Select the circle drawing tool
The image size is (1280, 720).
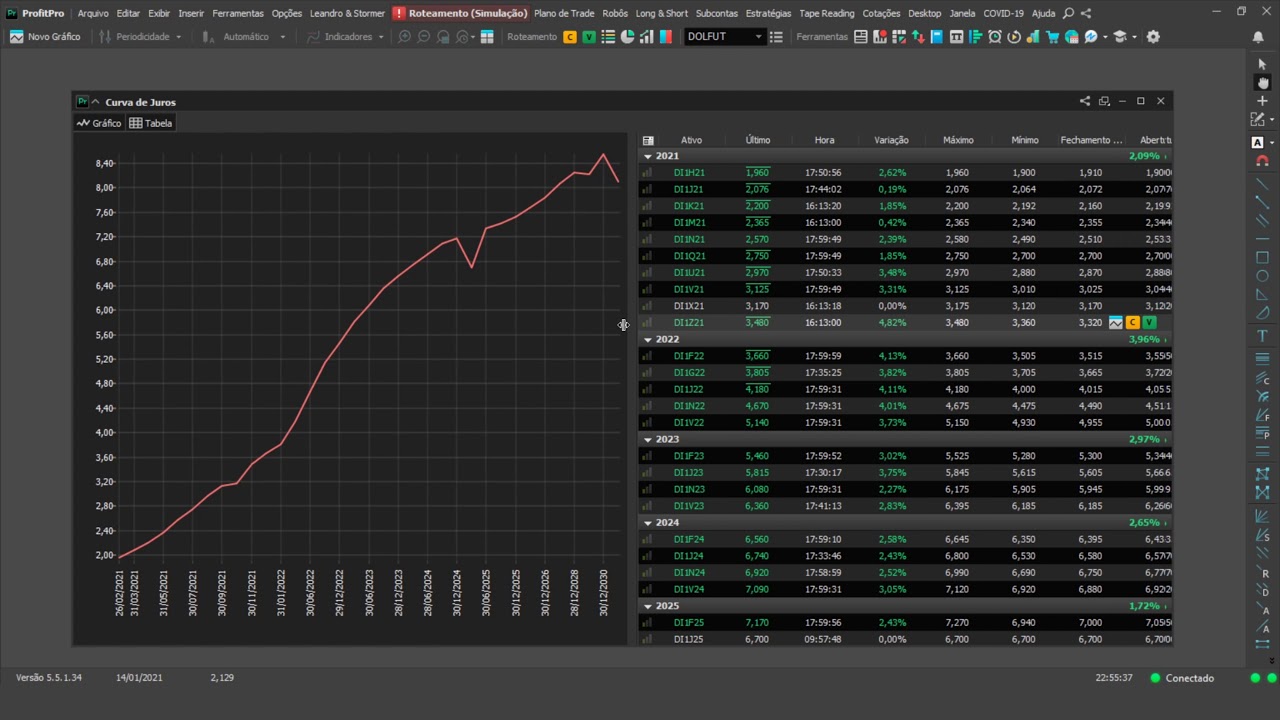tap(1262, 276)
